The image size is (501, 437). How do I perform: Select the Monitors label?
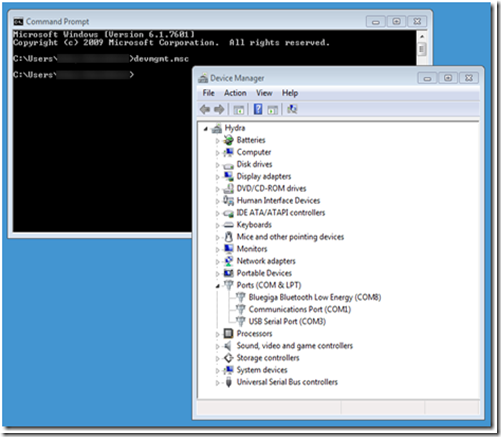(x=252, y=249)
